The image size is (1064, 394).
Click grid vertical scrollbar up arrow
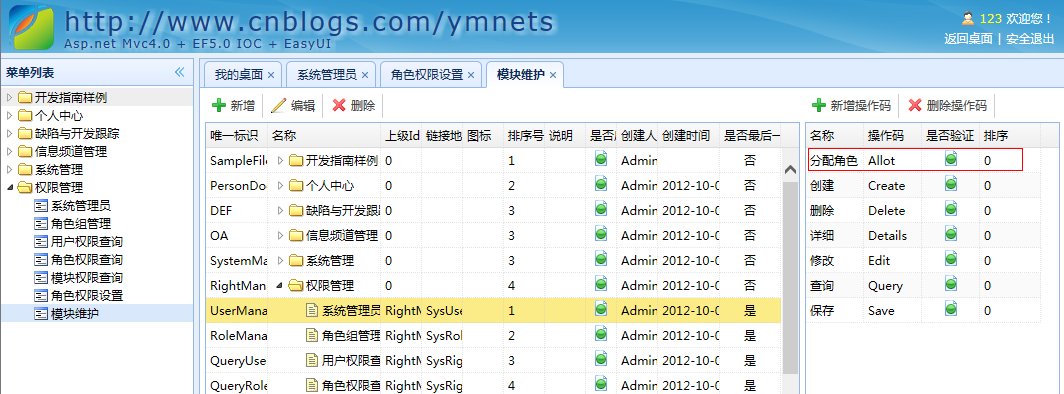[x=790, y=170]
